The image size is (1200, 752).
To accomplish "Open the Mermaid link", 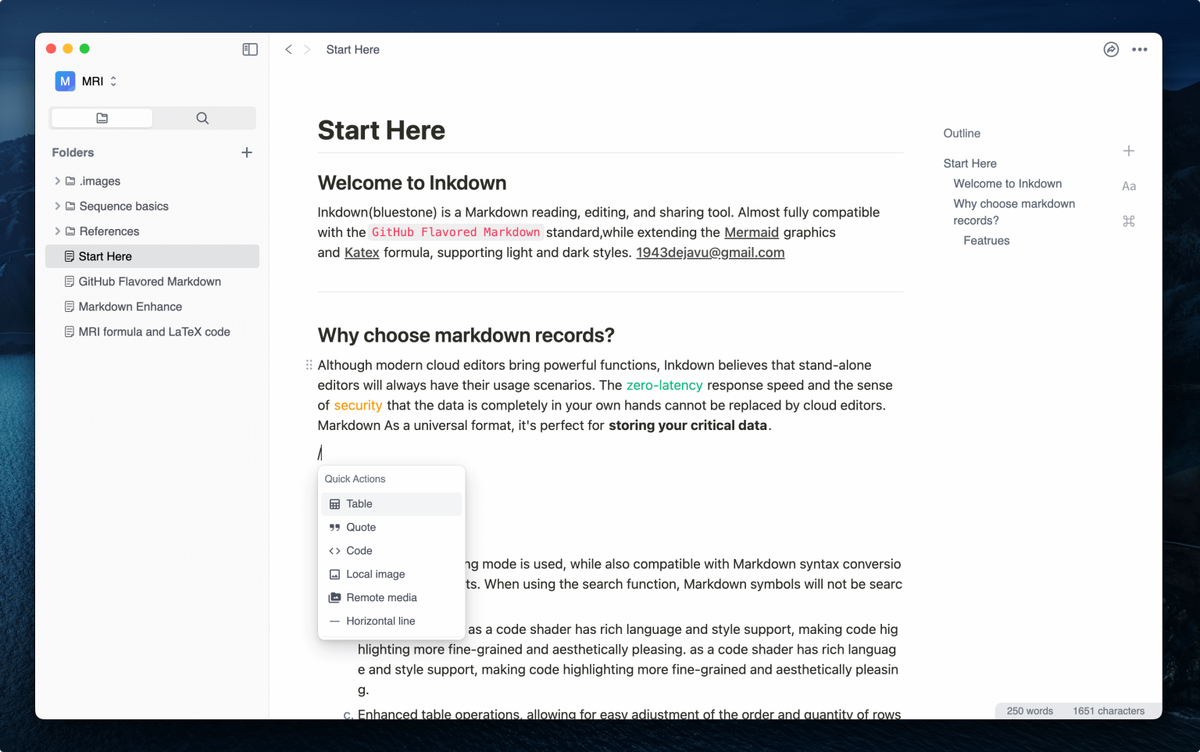I will coord(751,232).
